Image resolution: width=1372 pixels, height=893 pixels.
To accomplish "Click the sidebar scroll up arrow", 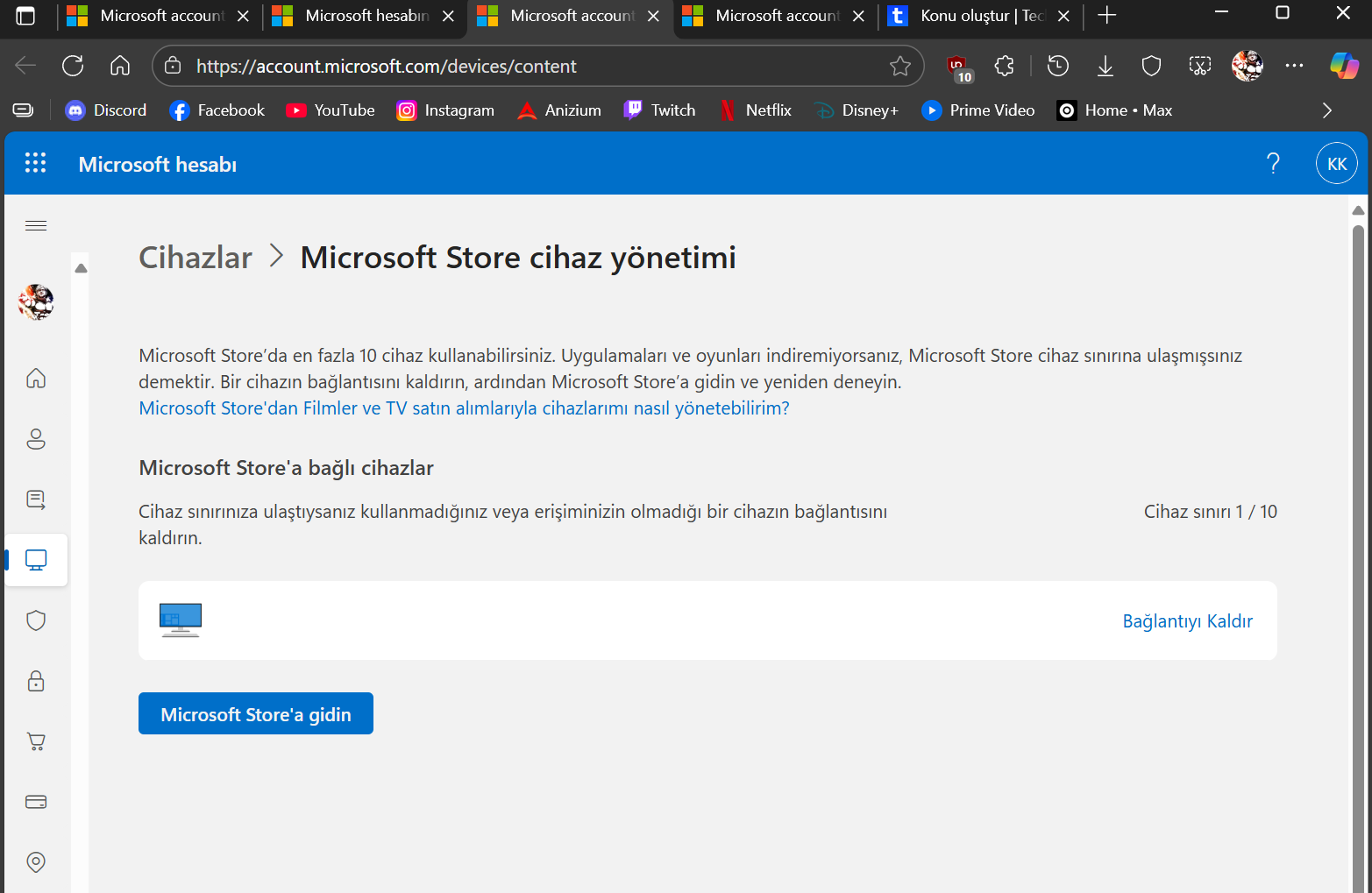I will click(x=81, y=268).
